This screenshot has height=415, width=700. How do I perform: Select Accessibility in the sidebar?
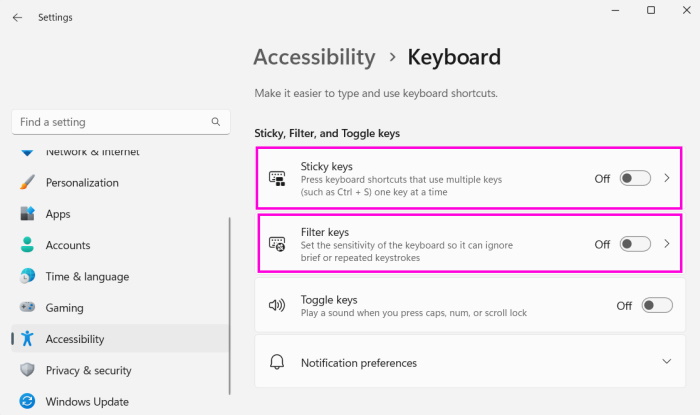coord(75,339)
